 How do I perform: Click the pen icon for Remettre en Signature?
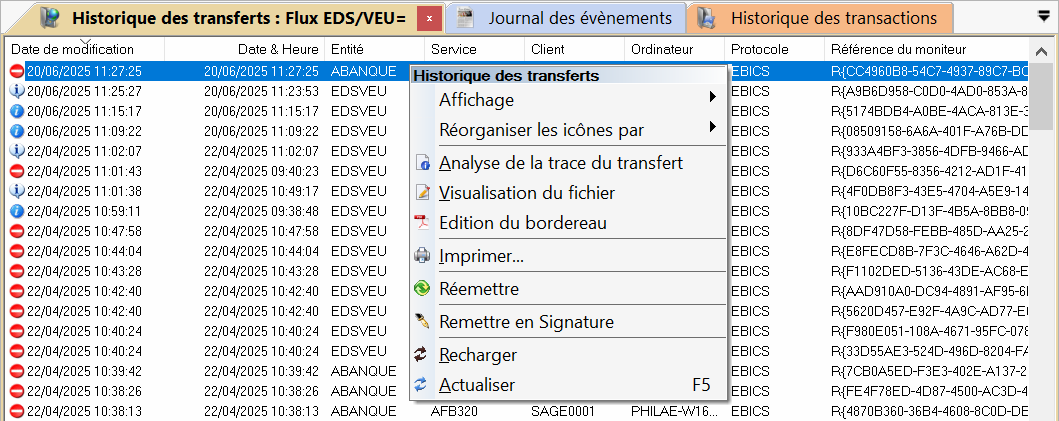click(x=422, y=322)
